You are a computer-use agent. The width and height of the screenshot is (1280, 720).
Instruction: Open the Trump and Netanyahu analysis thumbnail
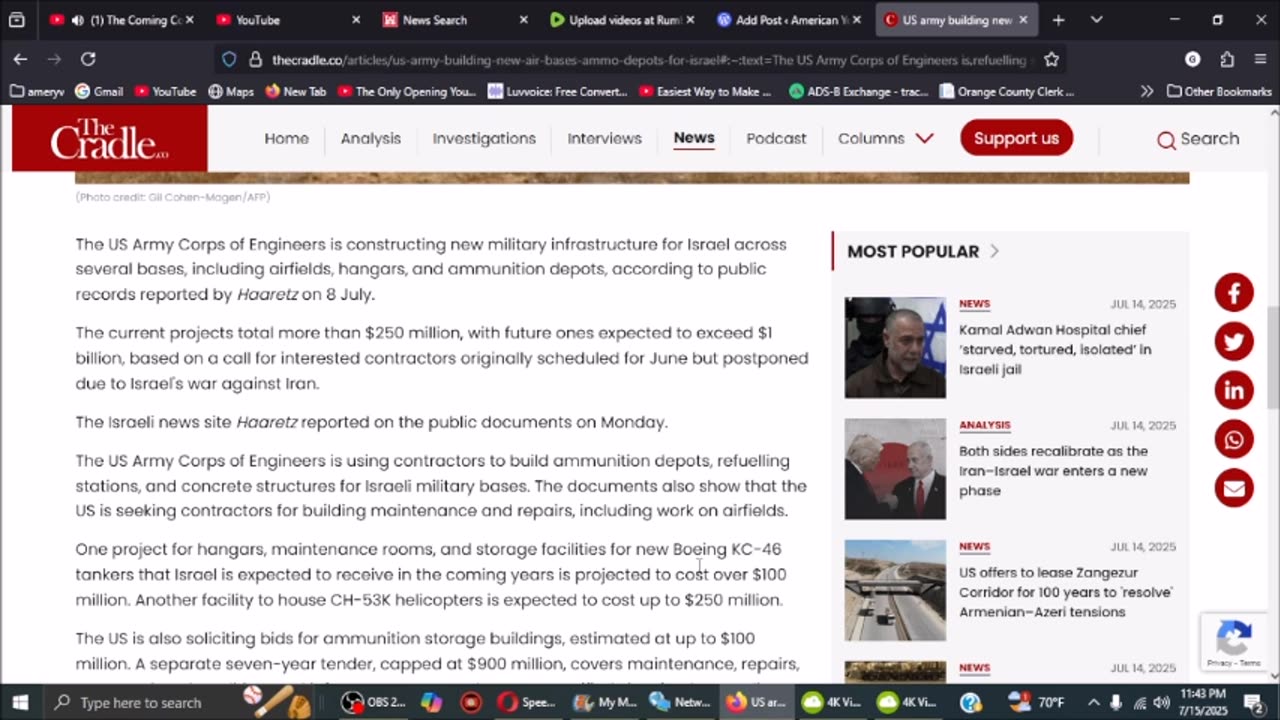click(895, 469)
